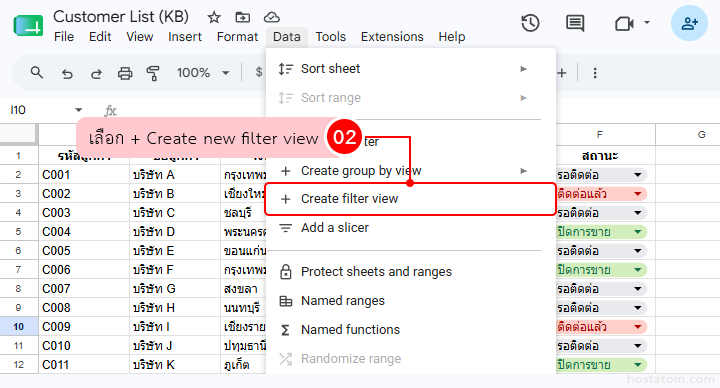Open the Format menu
The width and height of the screenshot is (720, 388).
pos(237,37)
